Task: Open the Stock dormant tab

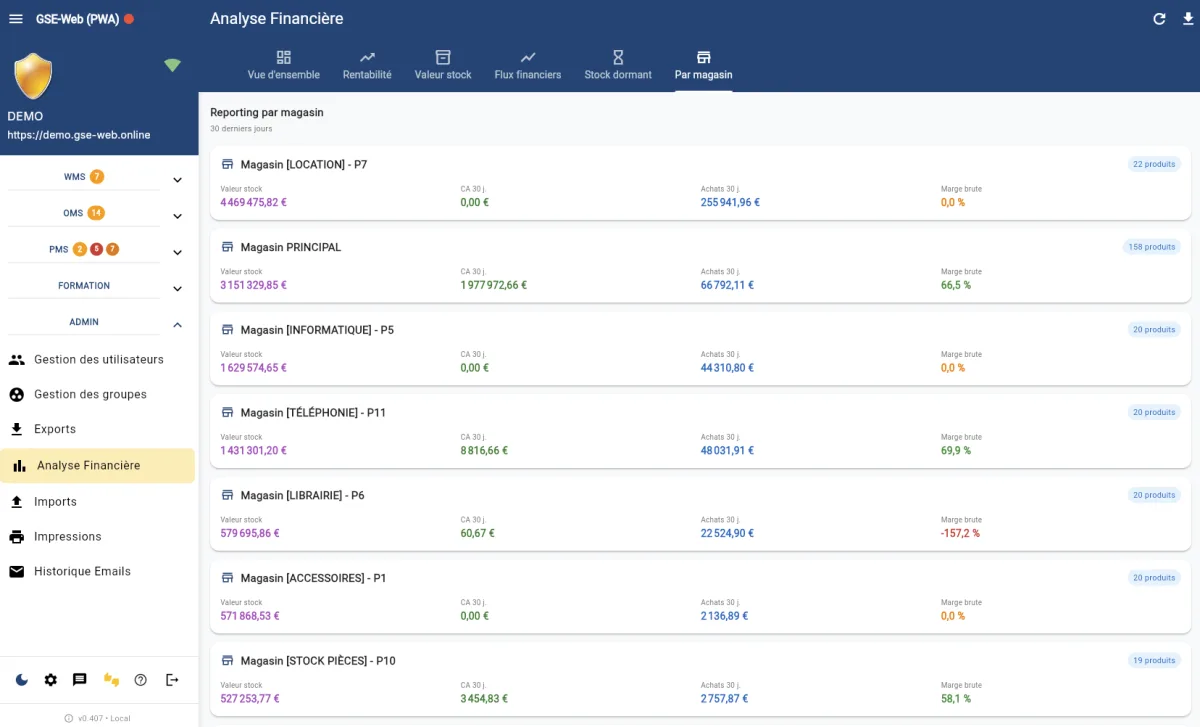Action: pos(618,65)
